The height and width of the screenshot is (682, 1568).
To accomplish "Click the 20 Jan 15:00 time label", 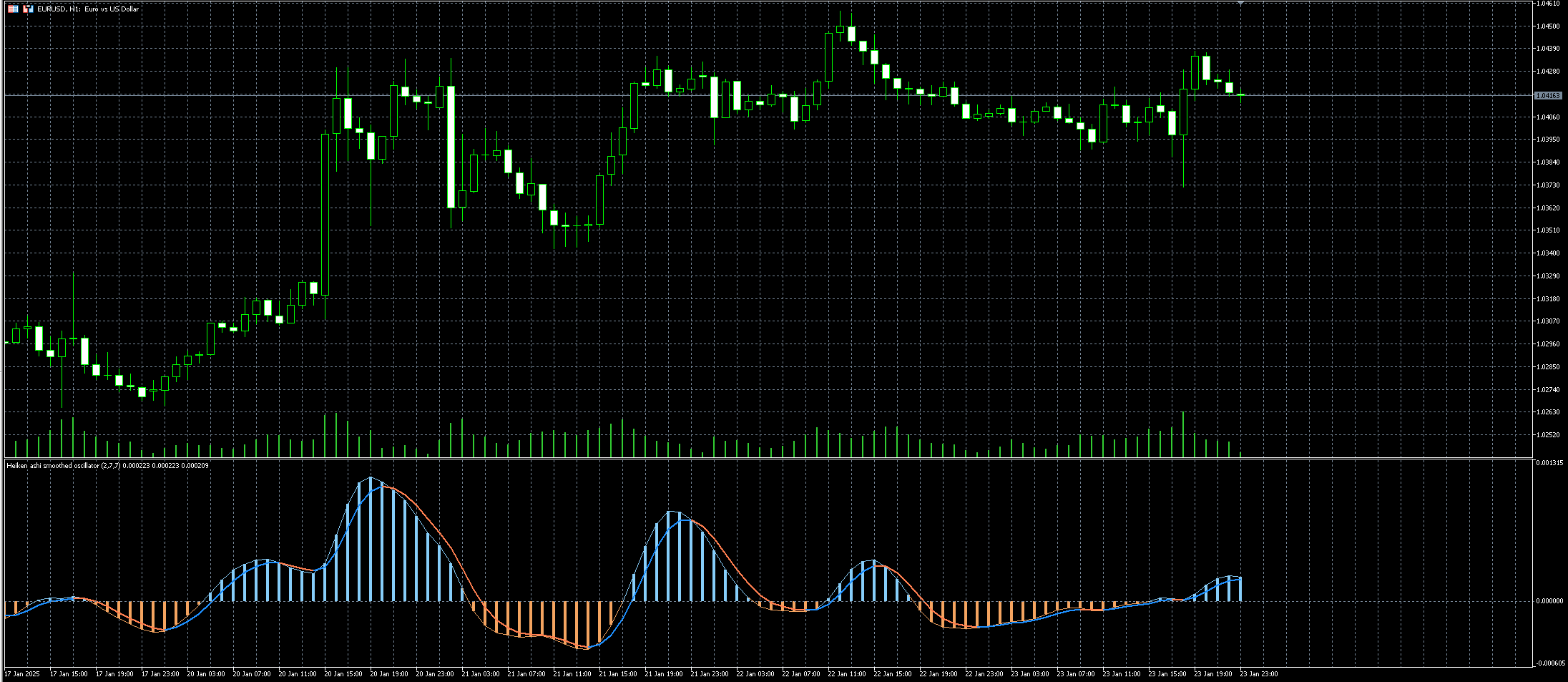I will 343,674.
